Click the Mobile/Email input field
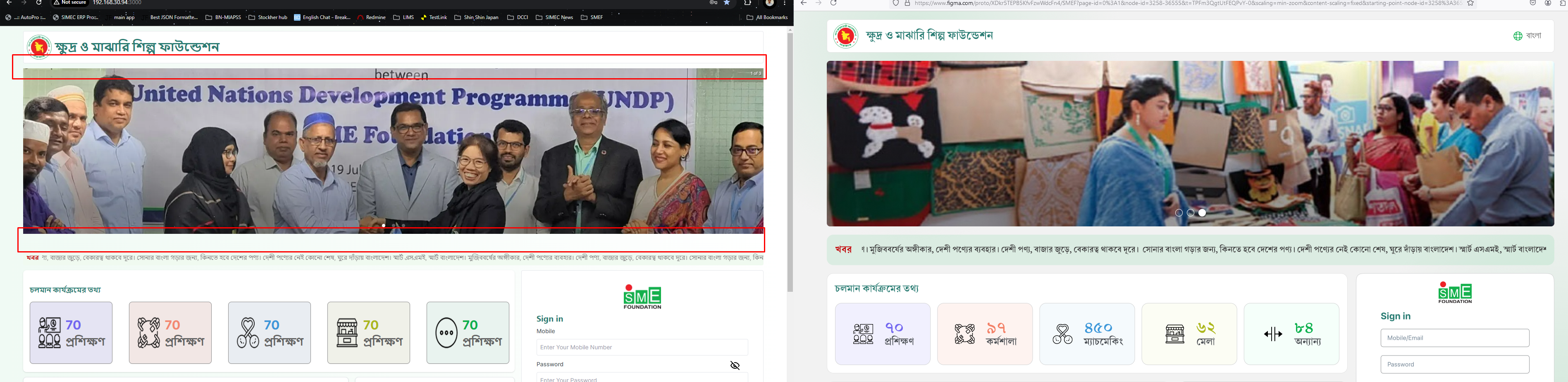This screenshot has width=1568, height=382. coord(1455,338)
